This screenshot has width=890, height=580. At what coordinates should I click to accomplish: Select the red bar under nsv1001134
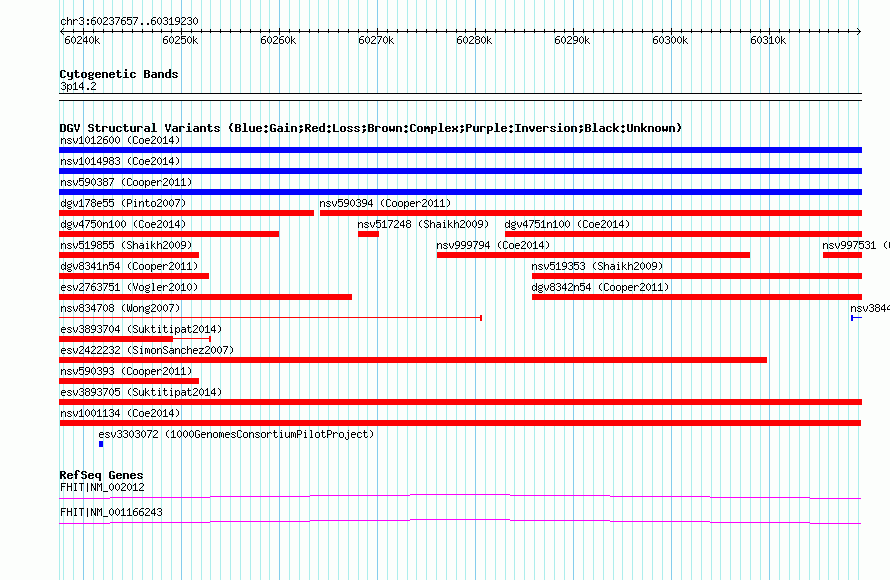460,423
